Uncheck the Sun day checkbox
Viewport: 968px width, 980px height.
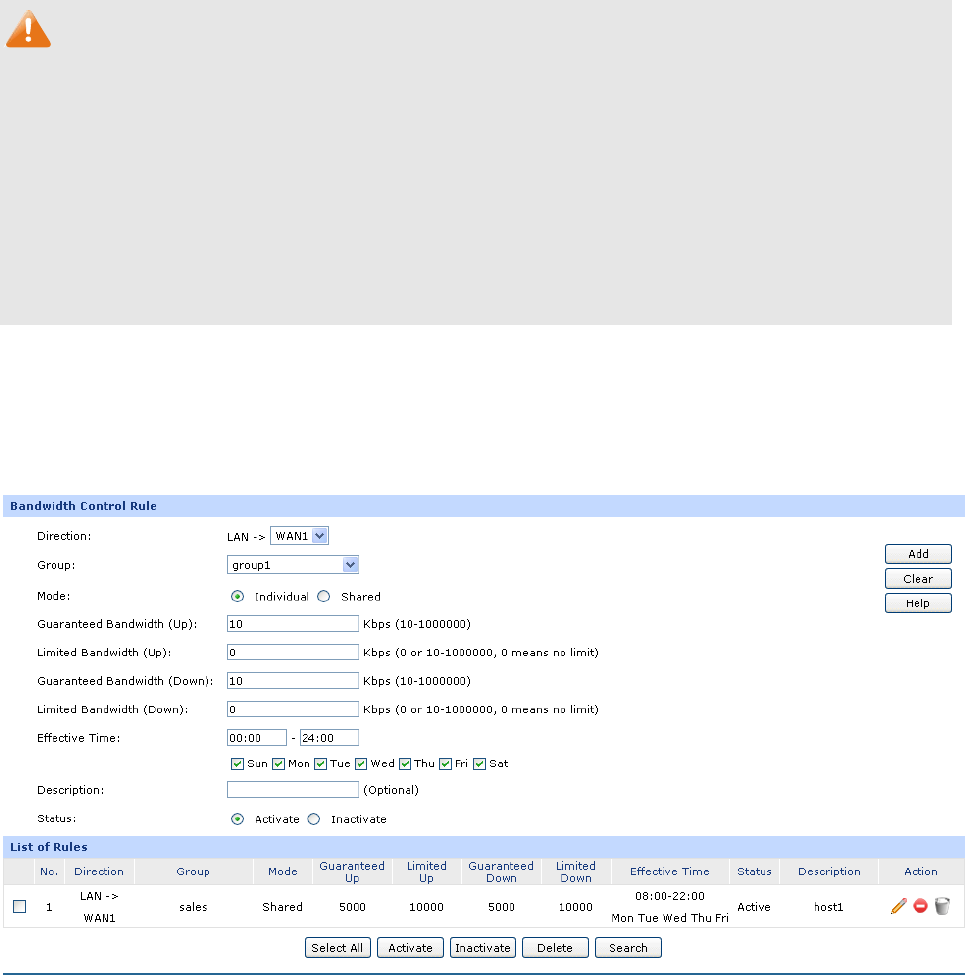237,764
